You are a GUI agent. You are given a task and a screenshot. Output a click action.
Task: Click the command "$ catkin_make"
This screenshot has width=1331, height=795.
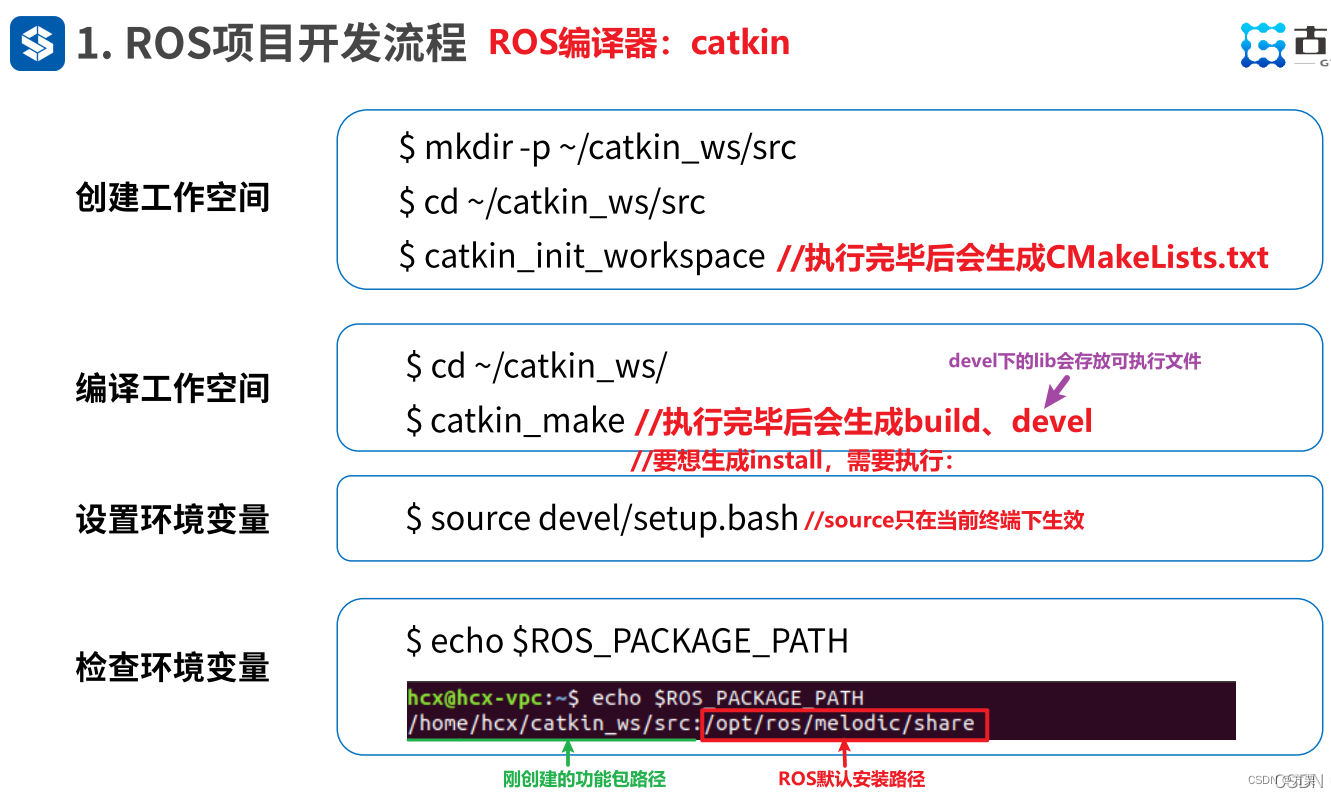(x=516, y=420)
